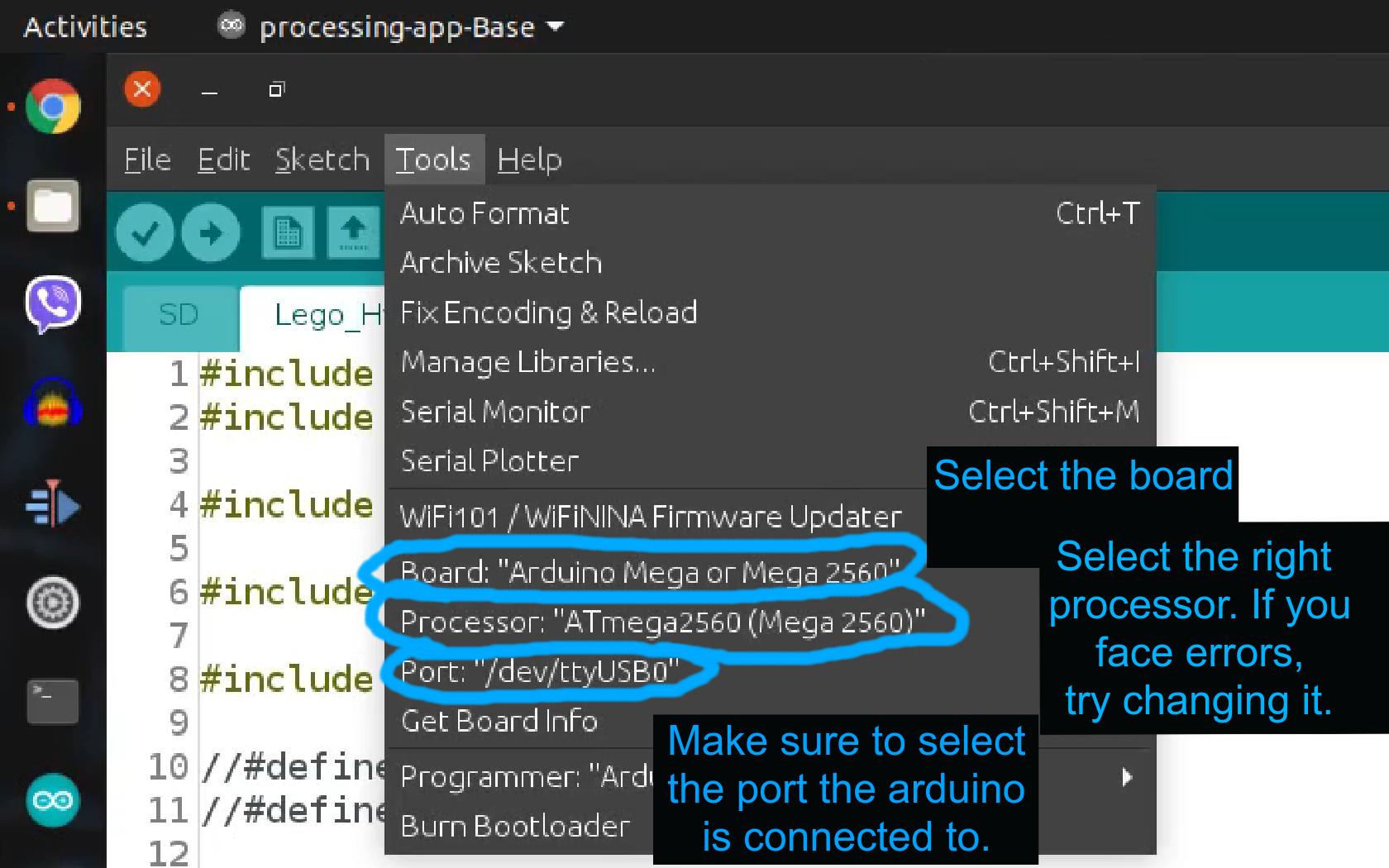Click Get Board Info entry

[499, 721]
